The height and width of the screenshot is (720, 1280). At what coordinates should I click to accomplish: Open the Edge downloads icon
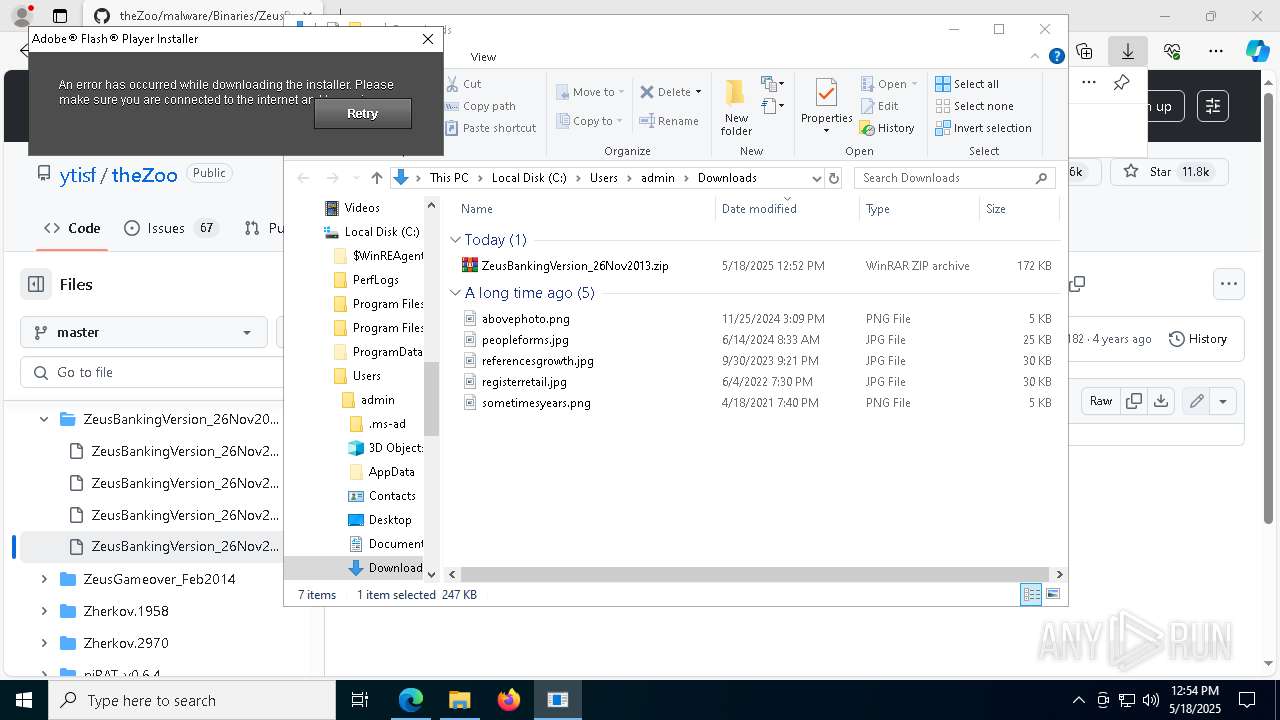1128,51
